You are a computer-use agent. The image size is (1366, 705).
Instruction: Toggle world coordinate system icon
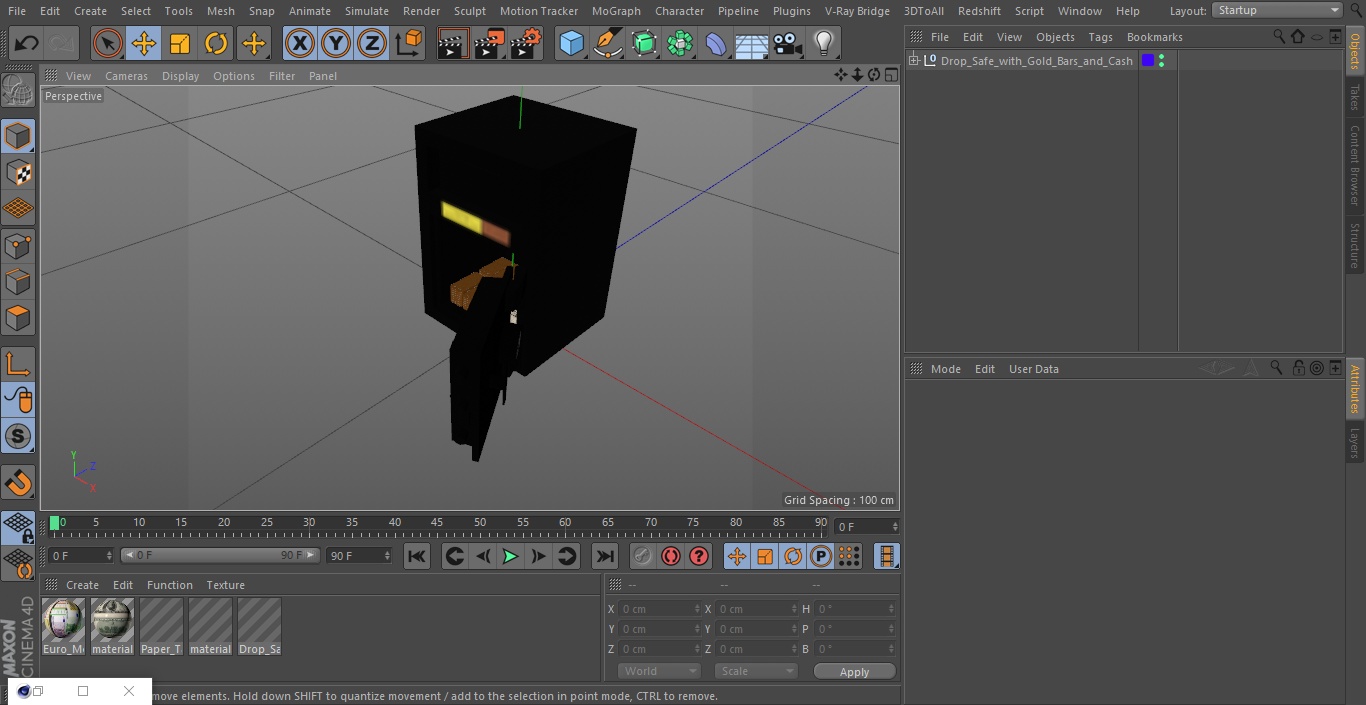coord(409,43)
